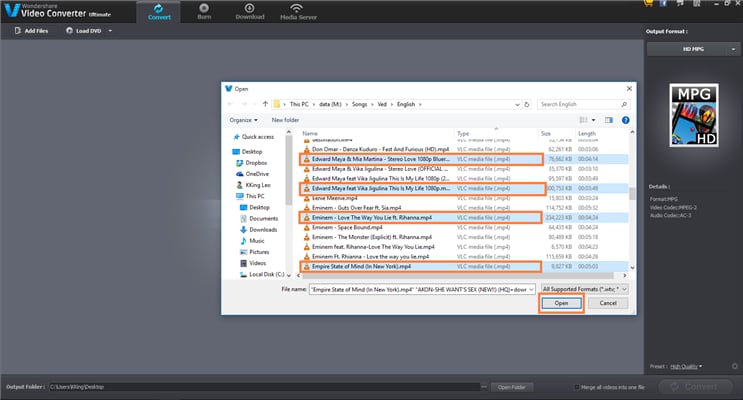Image resolution: width=743 pixels, height=400 pixels.
Task: Select Don Omar - Danza Kuduro file
Action: (464, 149)
